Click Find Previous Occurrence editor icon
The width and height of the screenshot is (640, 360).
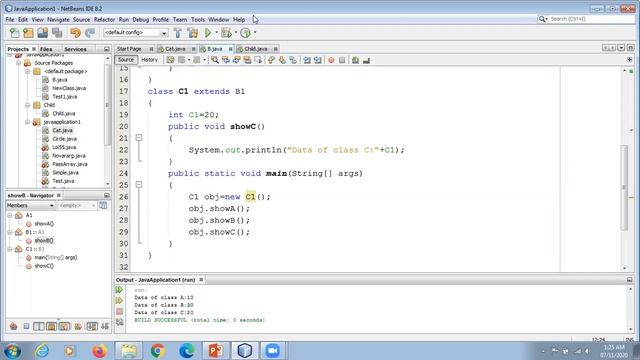pos(226,60)
